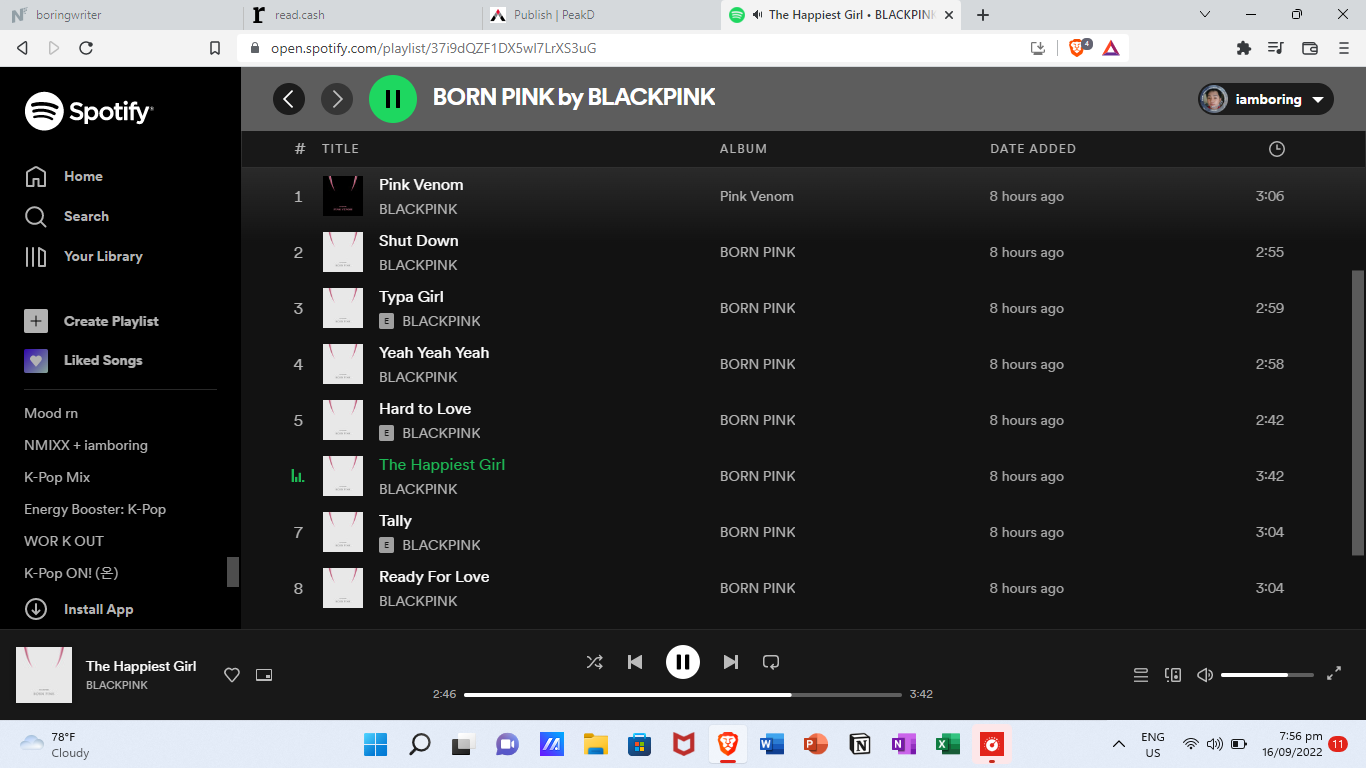Skip to the next track
The image size is (1366, 768).
[731, 662]
